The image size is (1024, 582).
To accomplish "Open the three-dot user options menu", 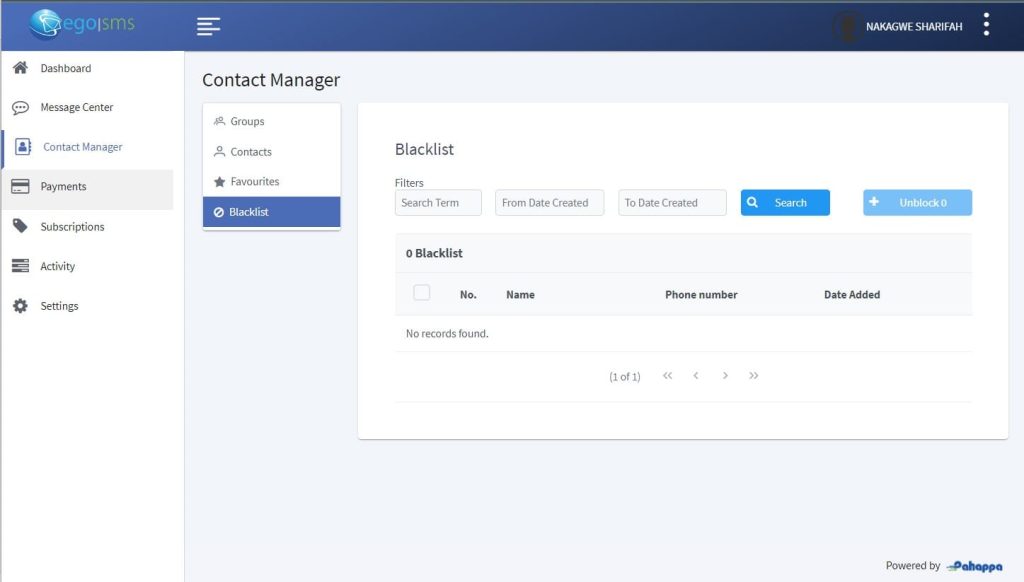I will click(986, 25).
